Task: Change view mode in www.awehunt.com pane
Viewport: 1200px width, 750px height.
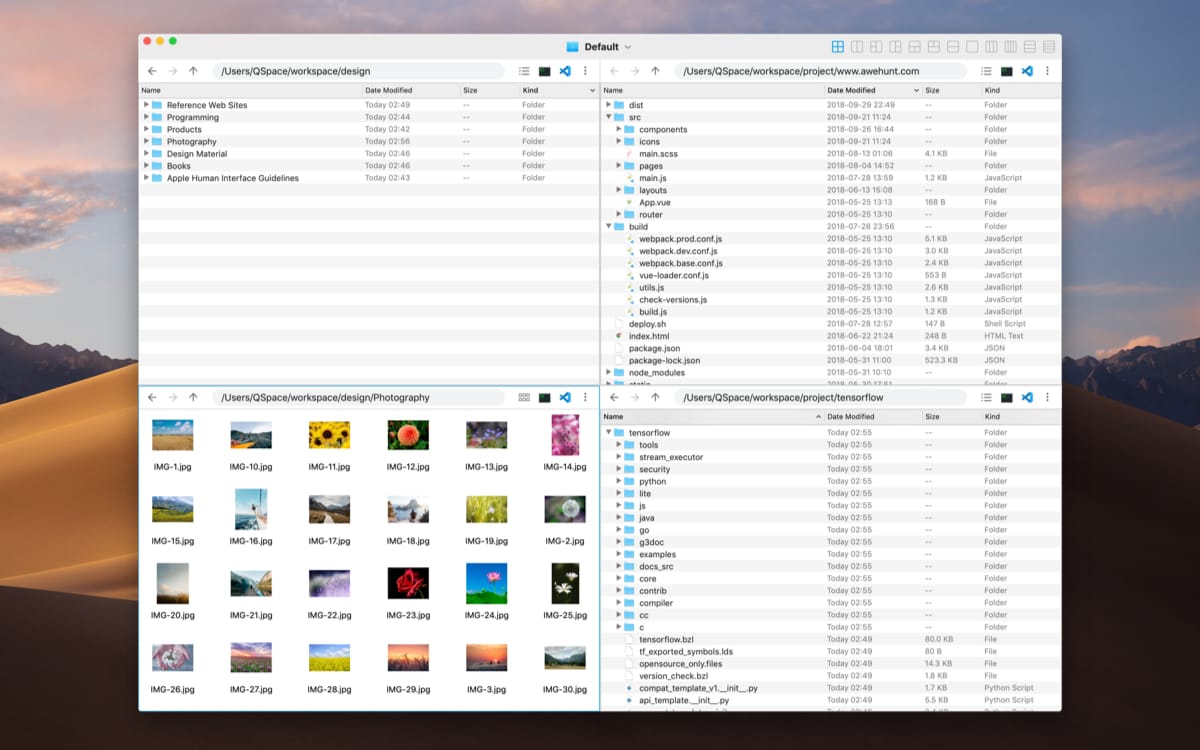Action: pyautogui.click(x=986, y=71)
